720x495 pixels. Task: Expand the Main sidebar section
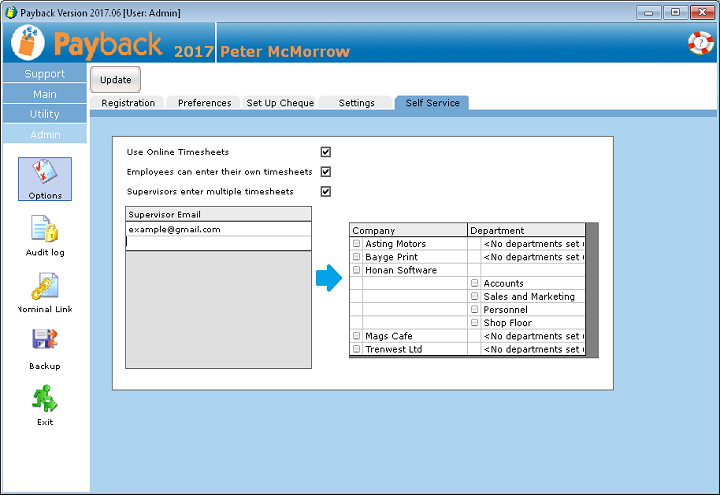(x=45, y=94)
